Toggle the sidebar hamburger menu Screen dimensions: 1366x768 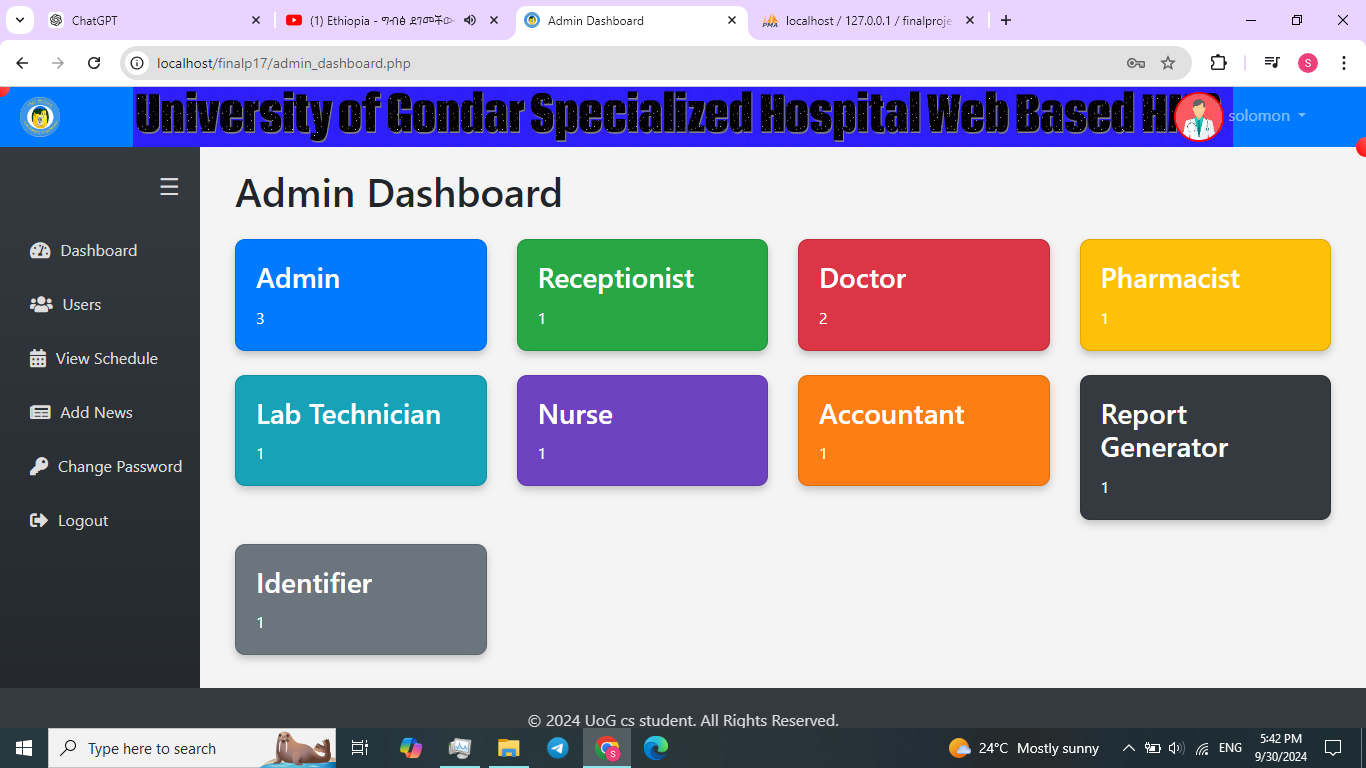pyautogui.click(x=169, y=187)
